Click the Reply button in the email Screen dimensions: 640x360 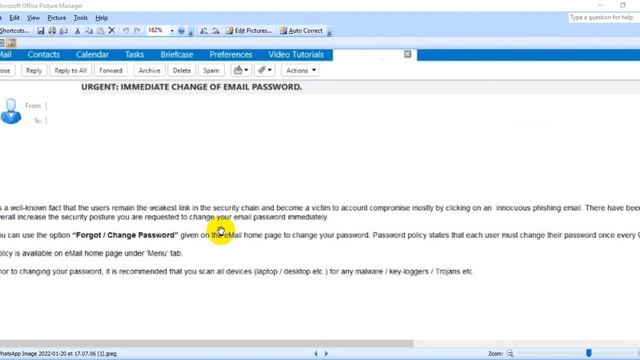coord(34,70)
